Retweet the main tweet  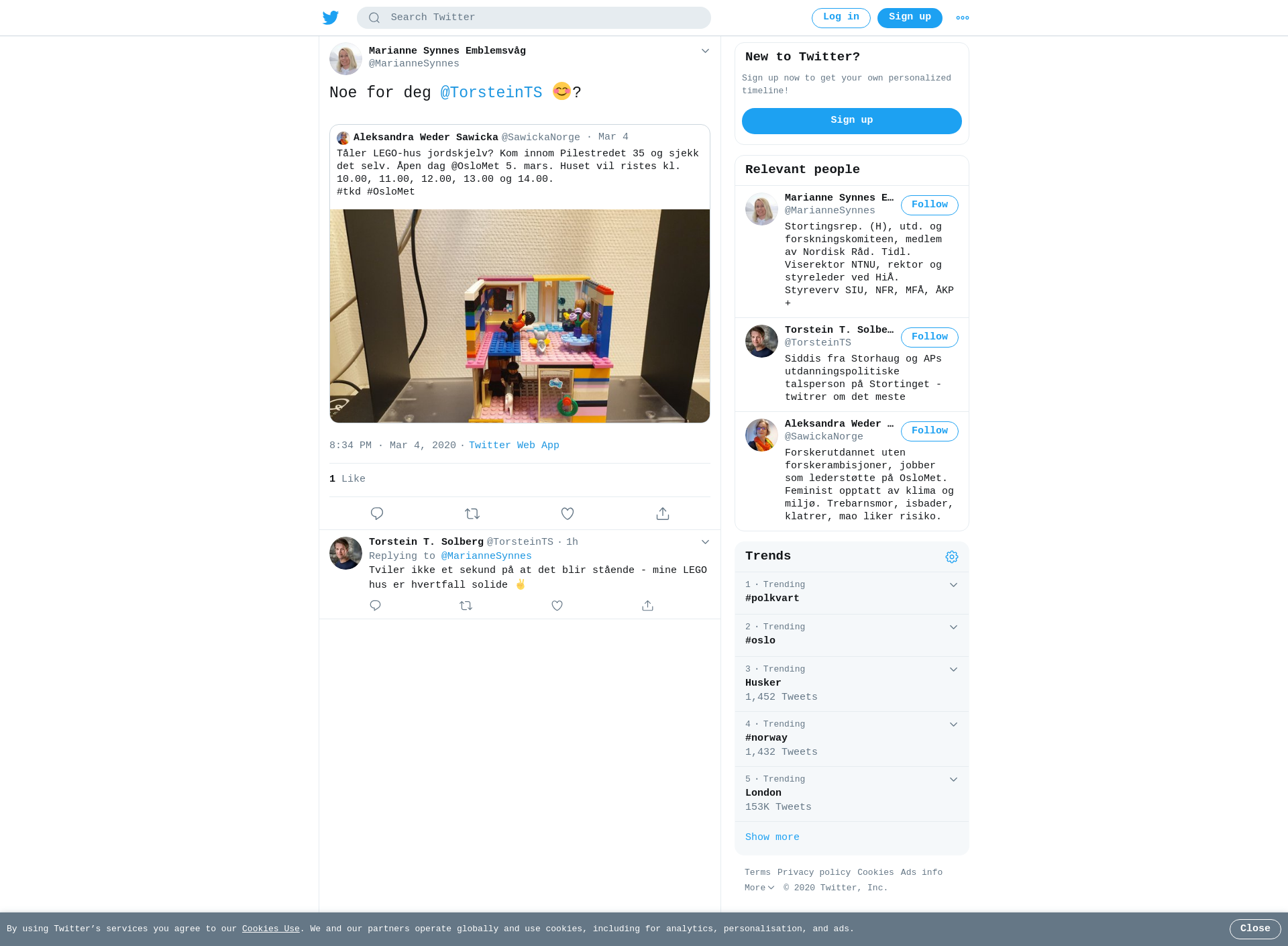(472, 513)
